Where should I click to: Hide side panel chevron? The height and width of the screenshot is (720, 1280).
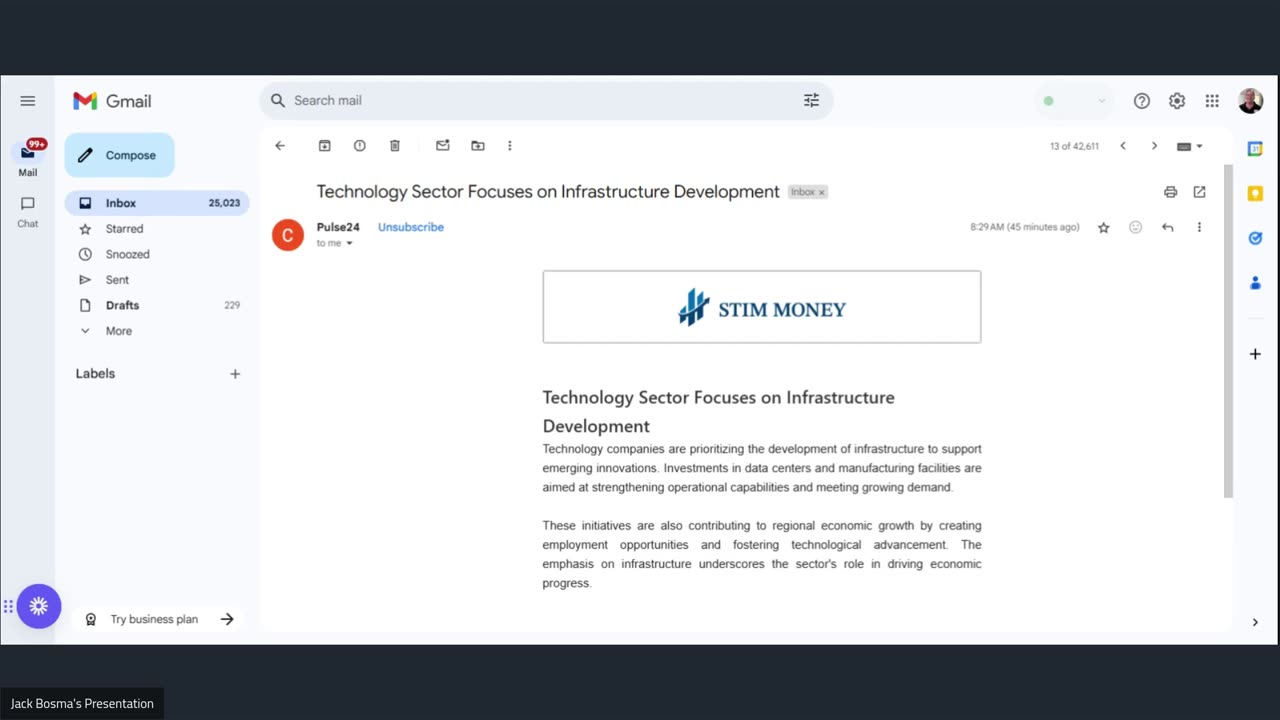click(x=1255, y=622)
